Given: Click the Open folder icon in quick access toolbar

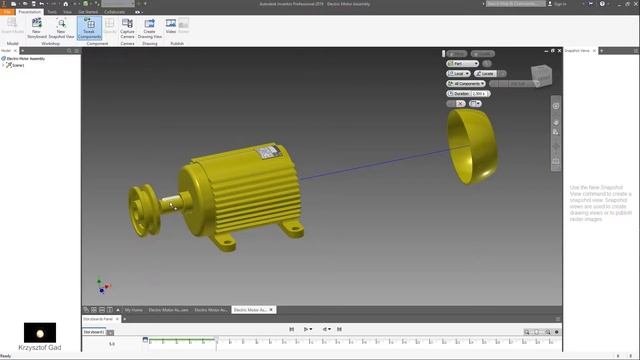Looking at the screenshot, I should click(x=24, y=4).
